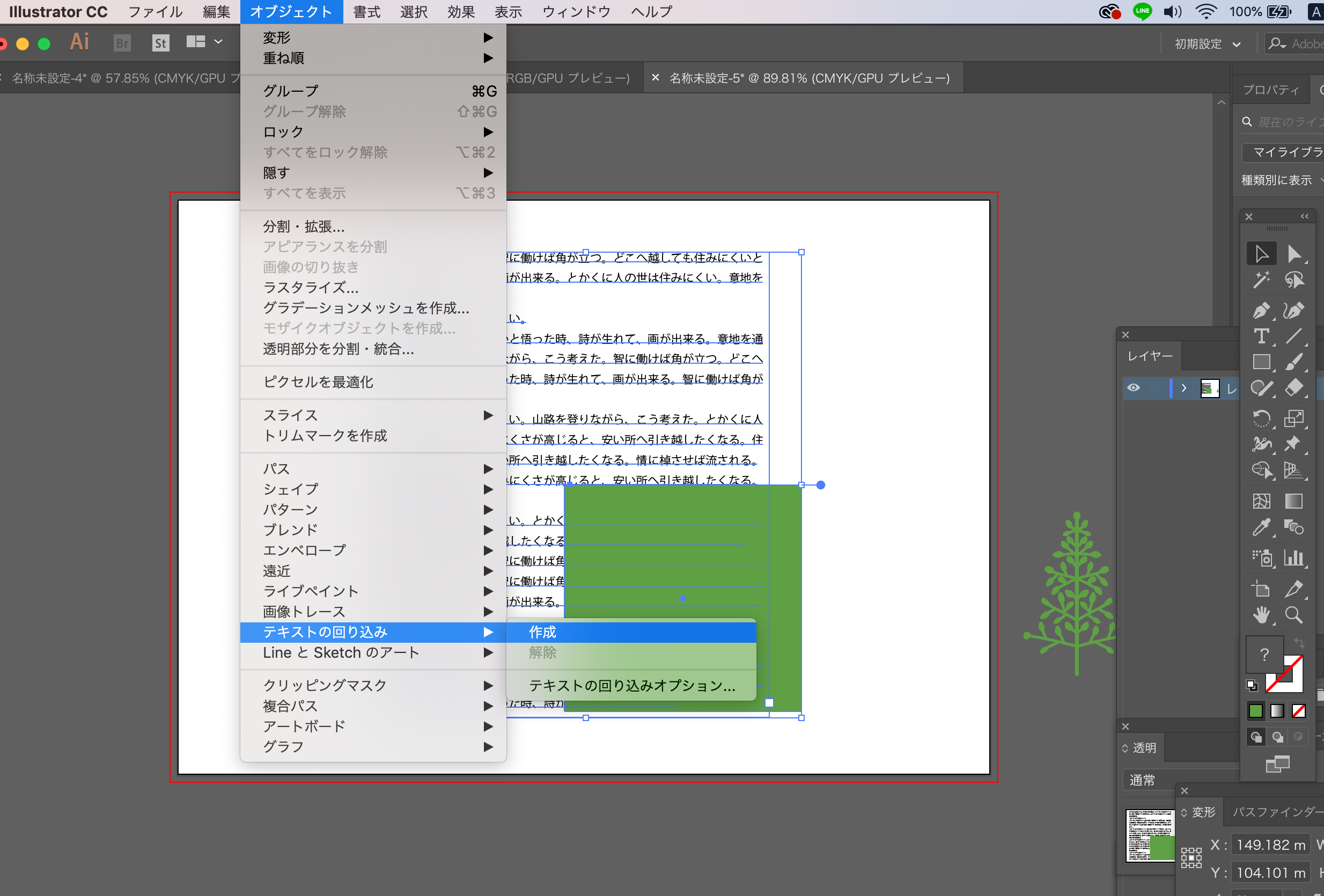Switch to the 名称未設定-5 document tab
Viewport: 1324px width, 896px height.
point(808,78)
